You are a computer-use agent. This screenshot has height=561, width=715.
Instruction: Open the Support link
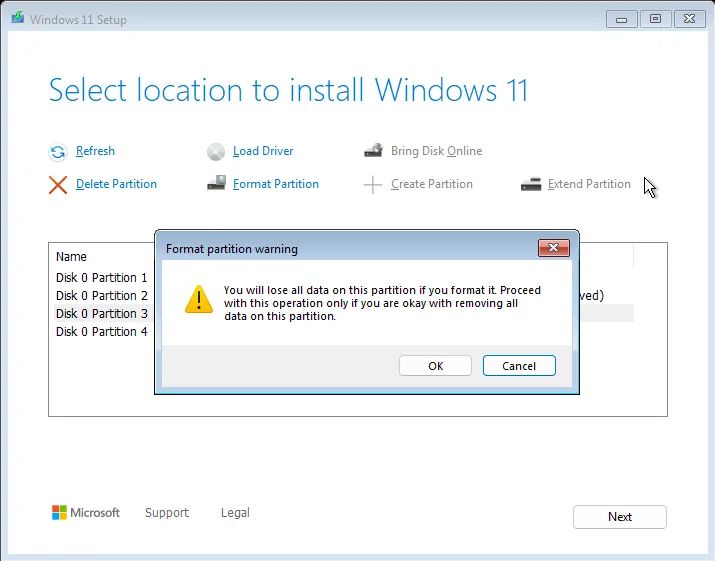[166, 513]
